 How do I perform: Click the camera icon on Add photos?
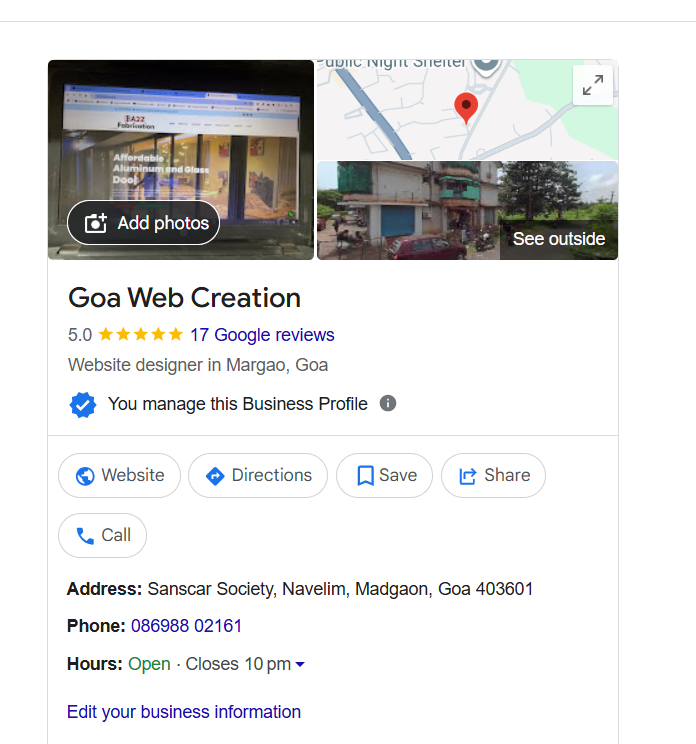[x=95, y=223]
